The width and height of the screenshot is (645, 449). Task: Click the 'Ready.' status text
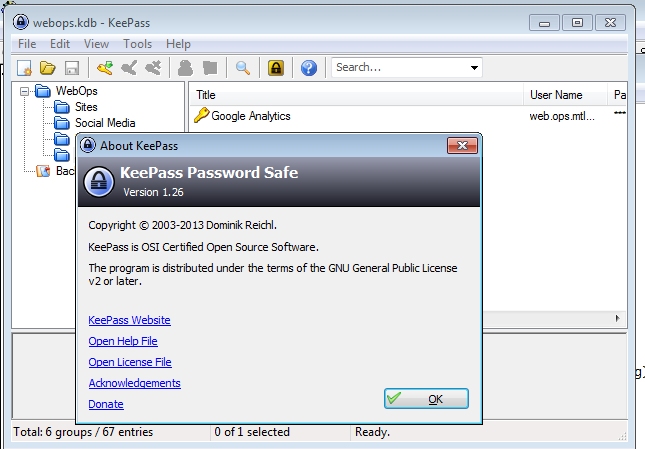click(372, 432)
